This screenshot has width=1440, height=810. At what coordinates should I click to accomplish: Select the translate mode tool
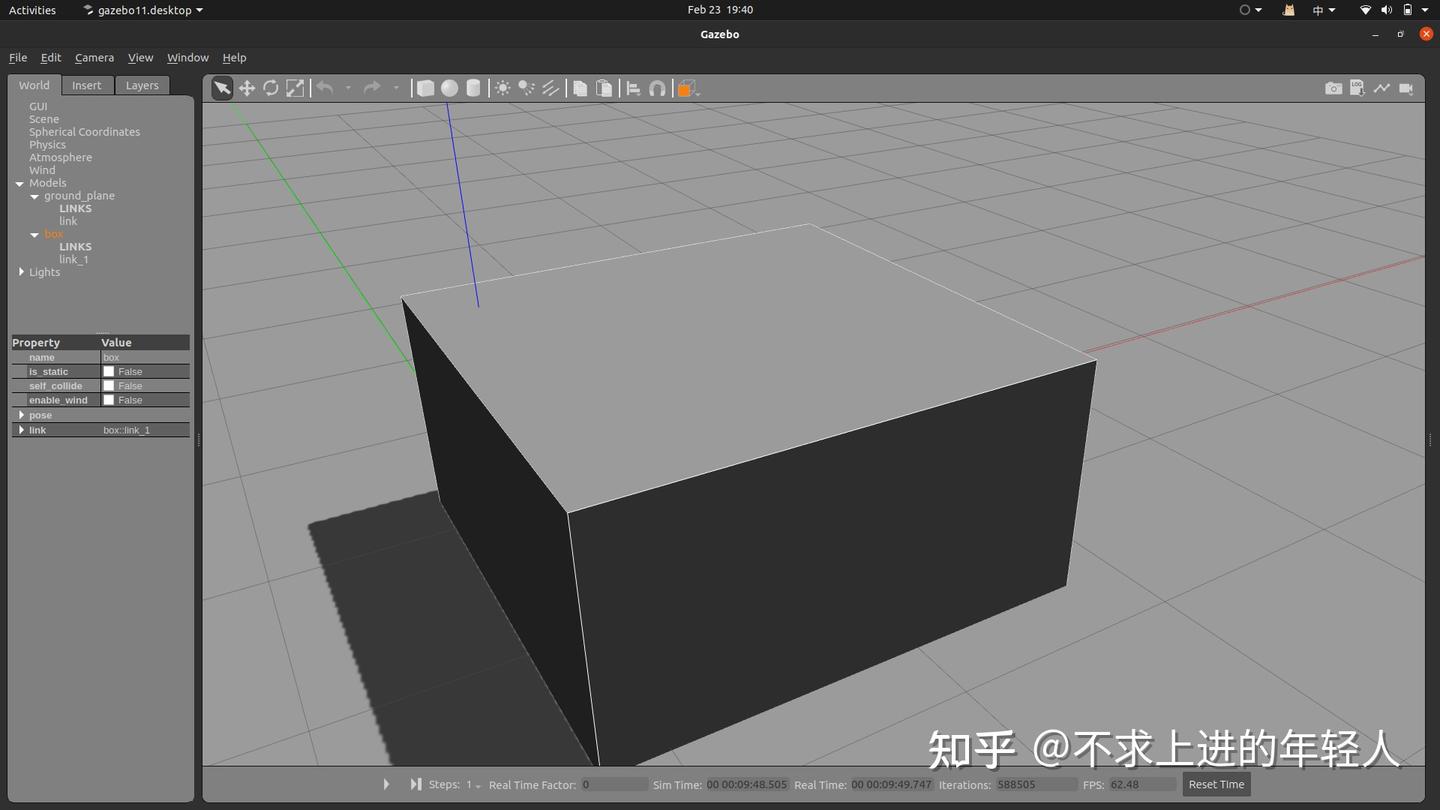[x=246, y=88]
